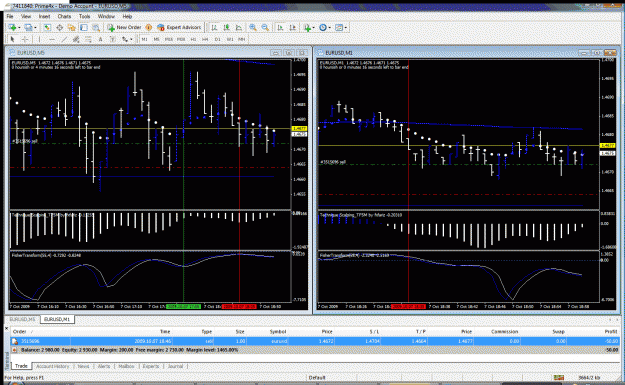Open the File menu
This screenshot has width=625, height=385.
10,16
